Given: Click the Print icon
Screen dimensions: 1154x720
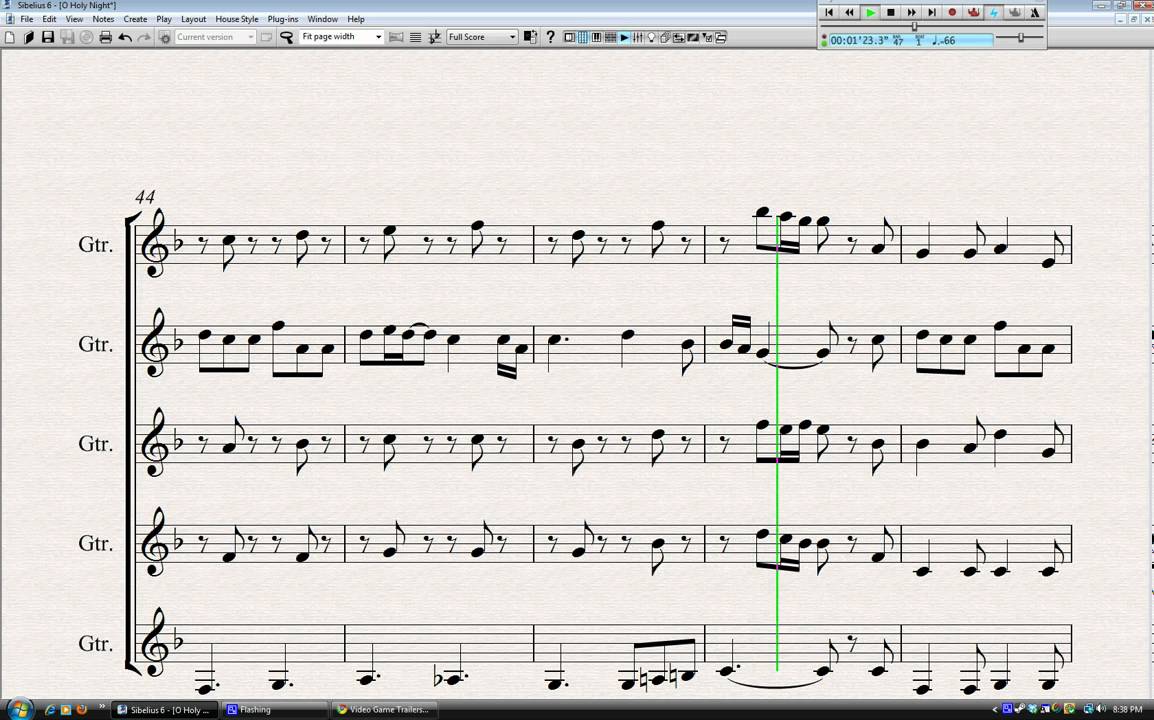Looking at the screenshot, I should [x=105, y=37].
